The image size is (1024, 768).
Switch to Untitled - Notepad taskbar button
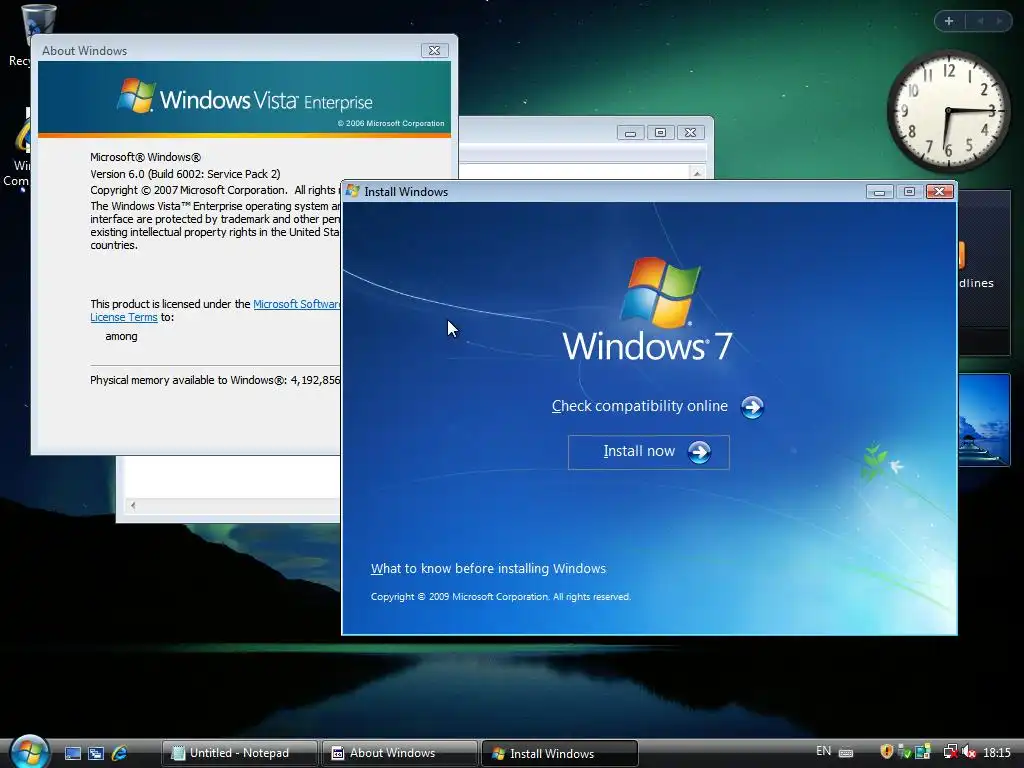click(x=240, y=753)
